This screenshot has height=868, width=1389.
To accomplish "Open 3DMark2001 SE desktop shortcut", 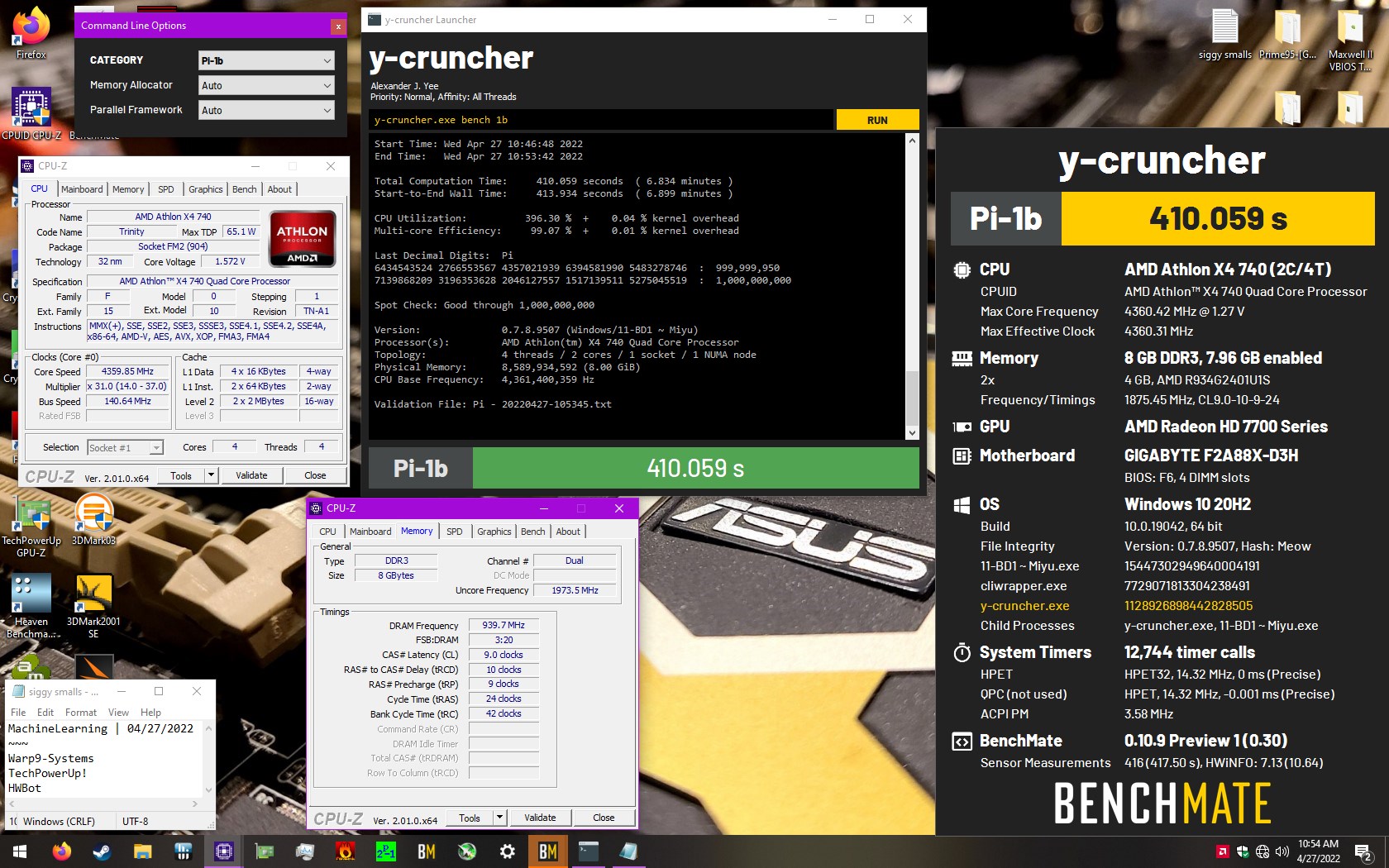I will (x=93, y=606).
